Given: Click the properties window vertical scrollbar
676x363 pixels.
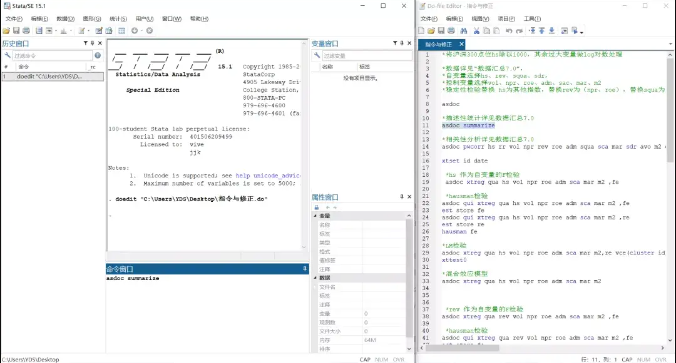Looking at the screenshot, I should click(408, 278).
